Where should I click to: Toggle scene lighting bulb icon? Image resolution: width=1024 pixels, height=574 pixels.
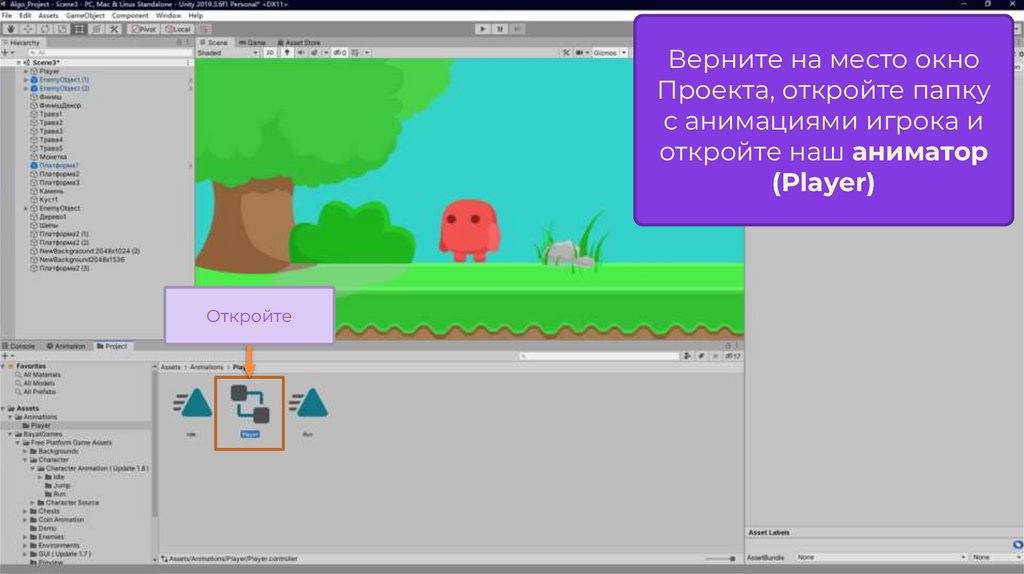point(287,52)
